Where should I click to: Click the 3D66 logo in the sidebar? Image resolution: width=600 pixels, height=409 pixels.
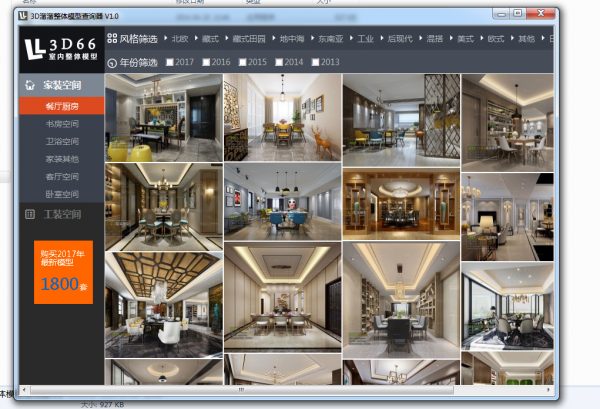(61, 48)
